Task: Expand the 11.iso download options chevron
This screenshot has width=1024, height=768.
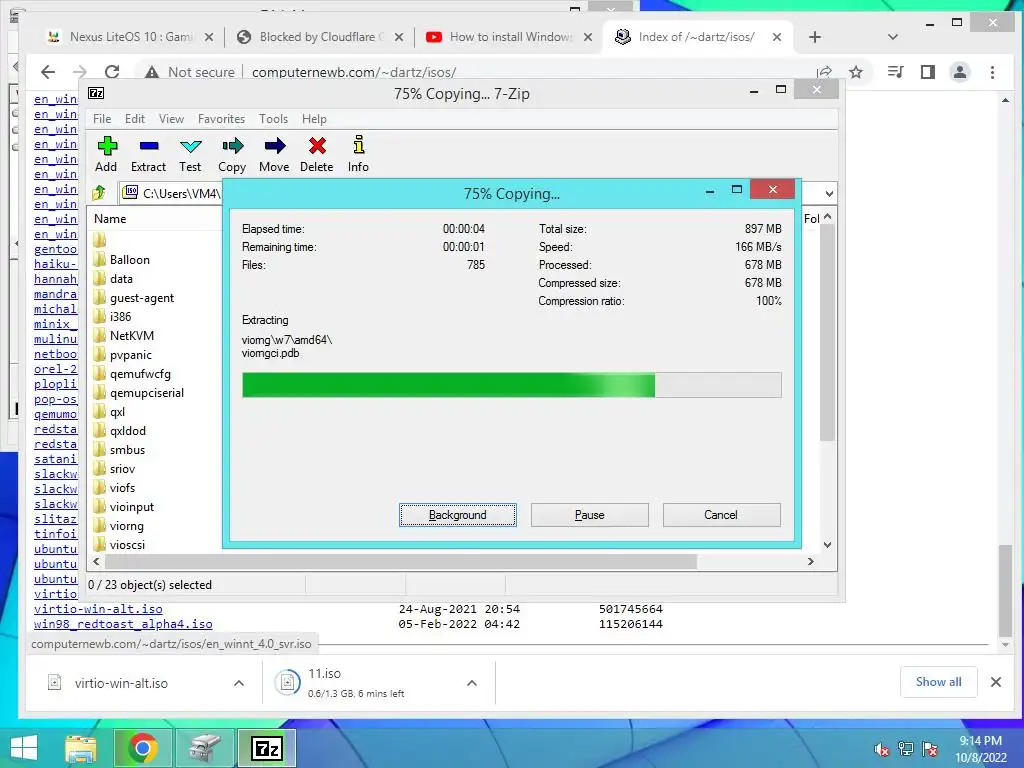Action: pos(472,683)
